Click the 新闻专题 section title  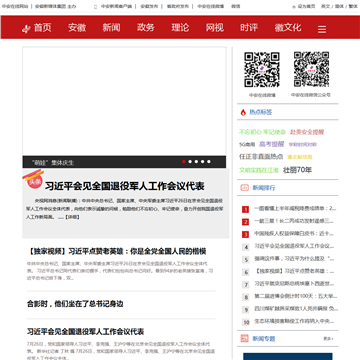coord(264,339)
